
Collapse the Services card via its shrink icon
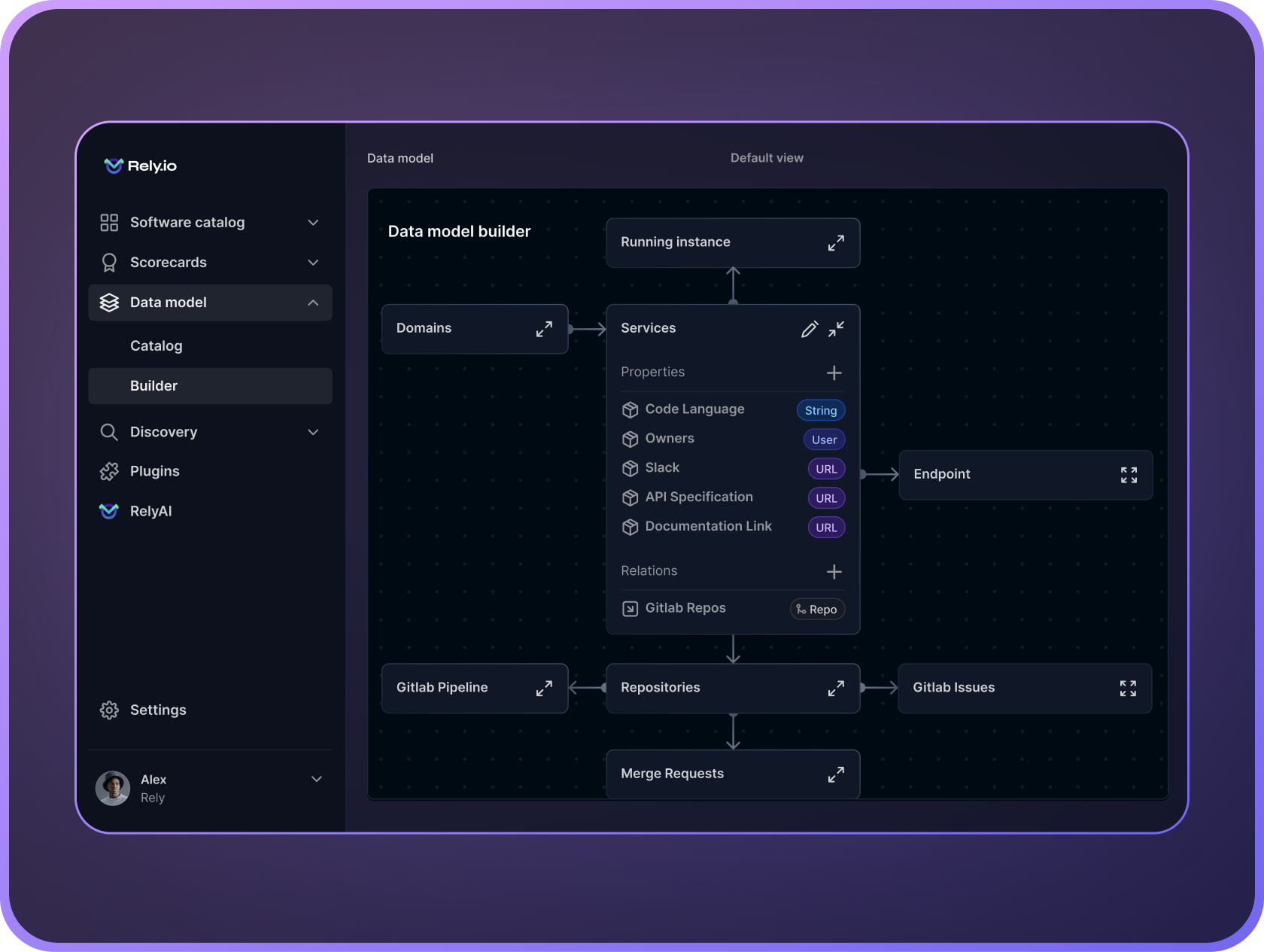(836, 329)
